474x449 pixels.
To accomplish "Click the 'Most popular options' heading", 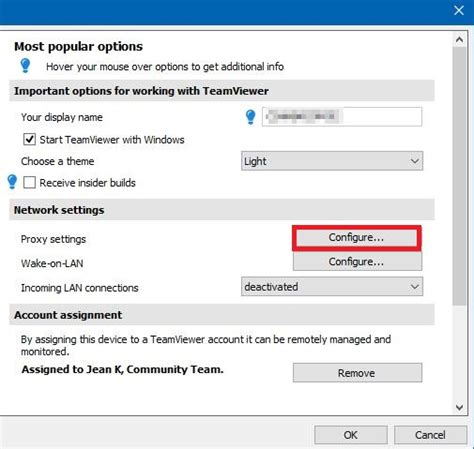I will (78, 46).
